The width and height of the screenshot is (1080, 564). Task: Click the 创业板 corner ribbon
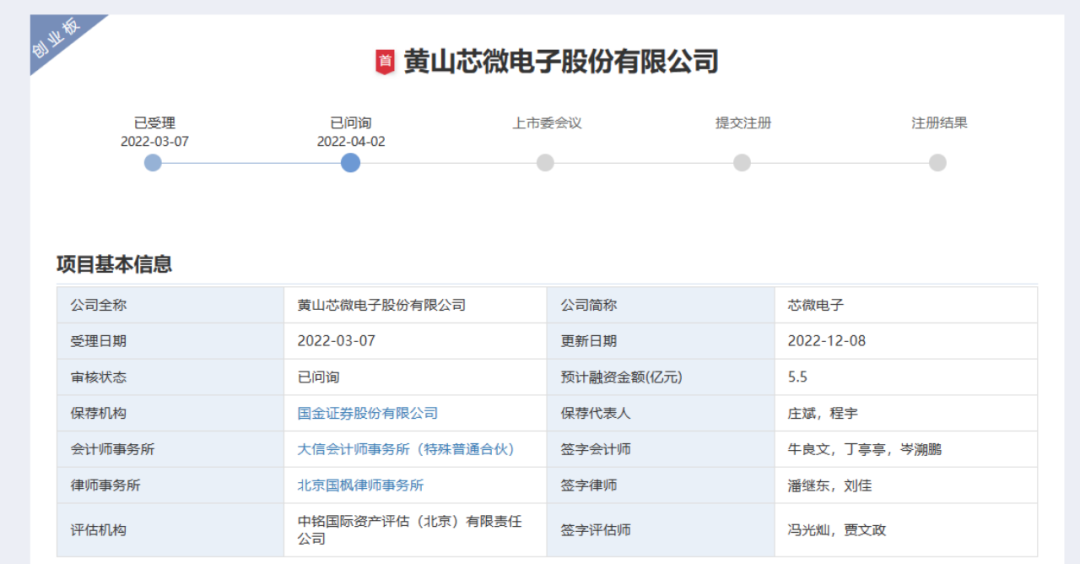(56, 37)
